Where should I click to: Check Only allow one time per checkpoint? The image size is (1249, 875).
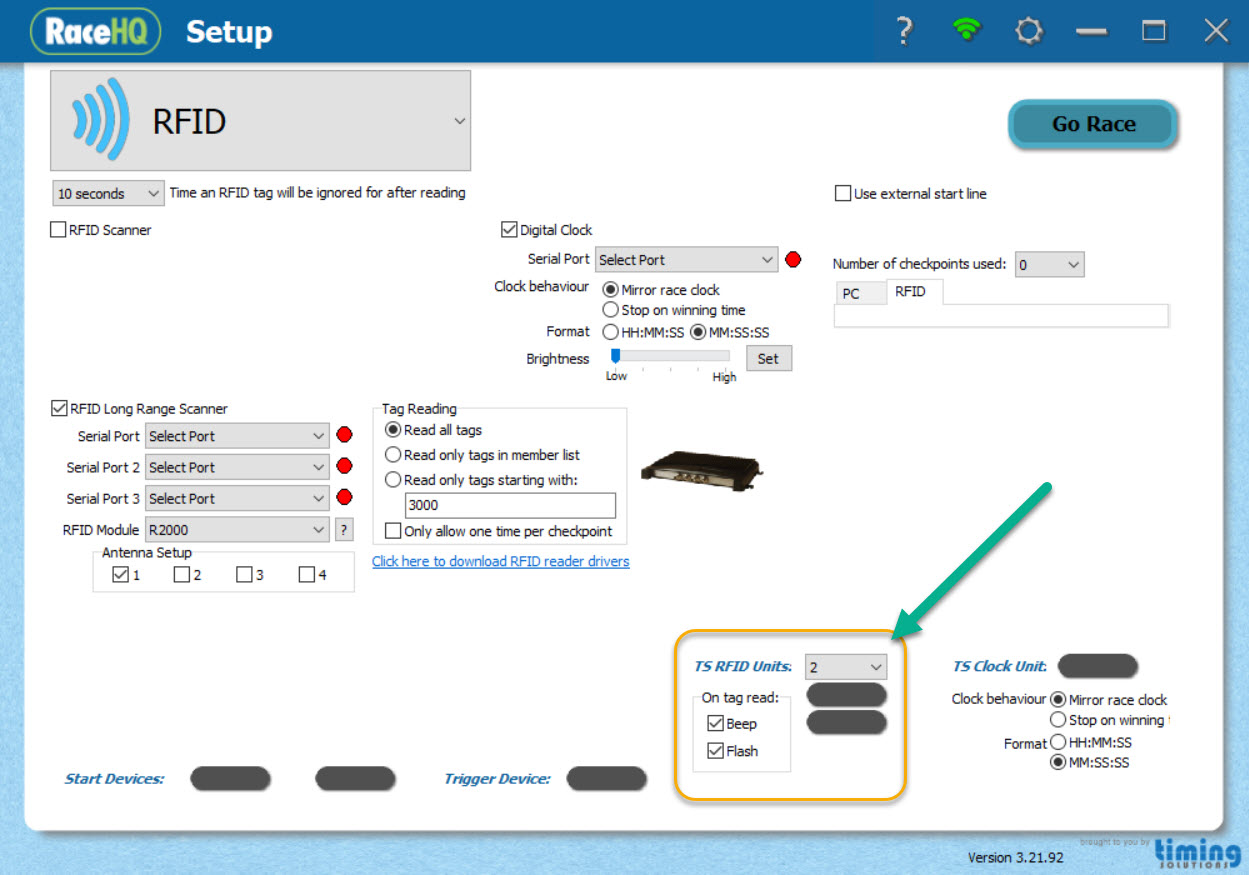coord(393,531)
